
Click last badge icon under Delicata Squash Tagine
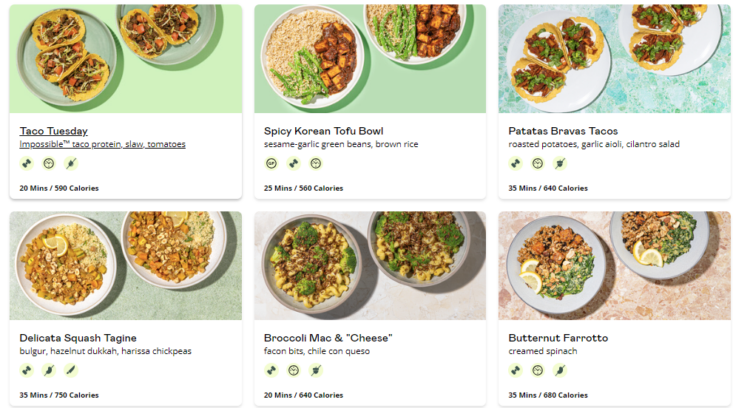[70, 370]
